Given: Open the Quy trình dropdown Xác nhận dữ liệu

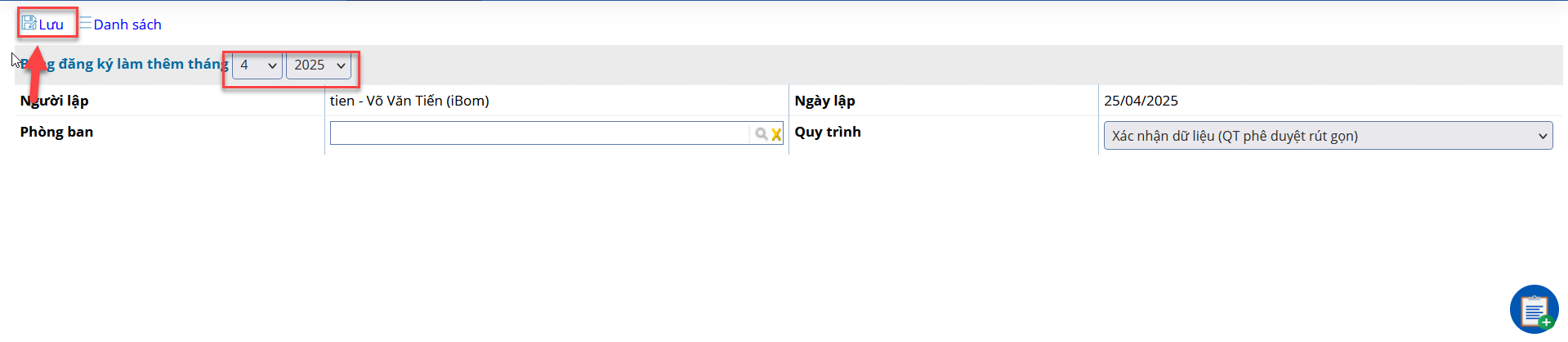Looking at the screenshot, I should click(x=1328, y=136).
